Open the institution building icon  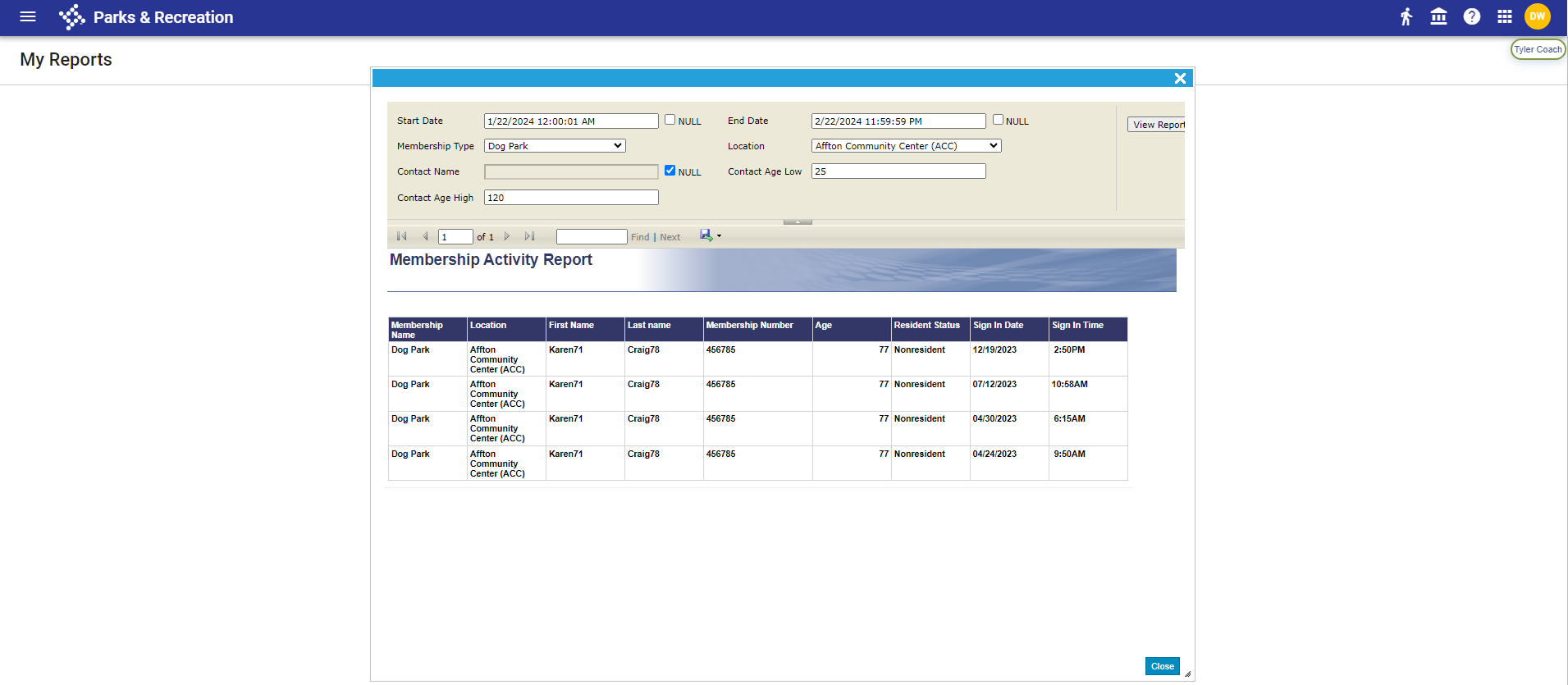click(1438, 16)
